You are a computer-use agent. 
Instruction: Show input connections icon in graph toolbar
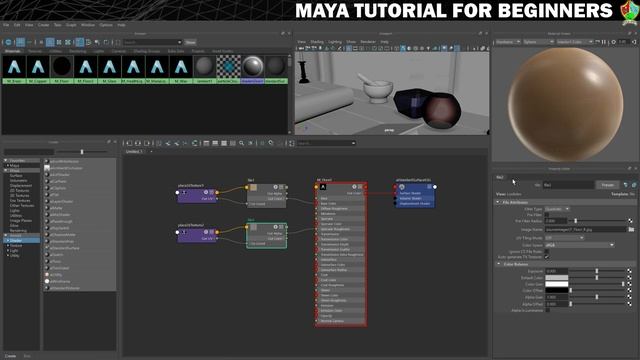(x=129, y=143)
